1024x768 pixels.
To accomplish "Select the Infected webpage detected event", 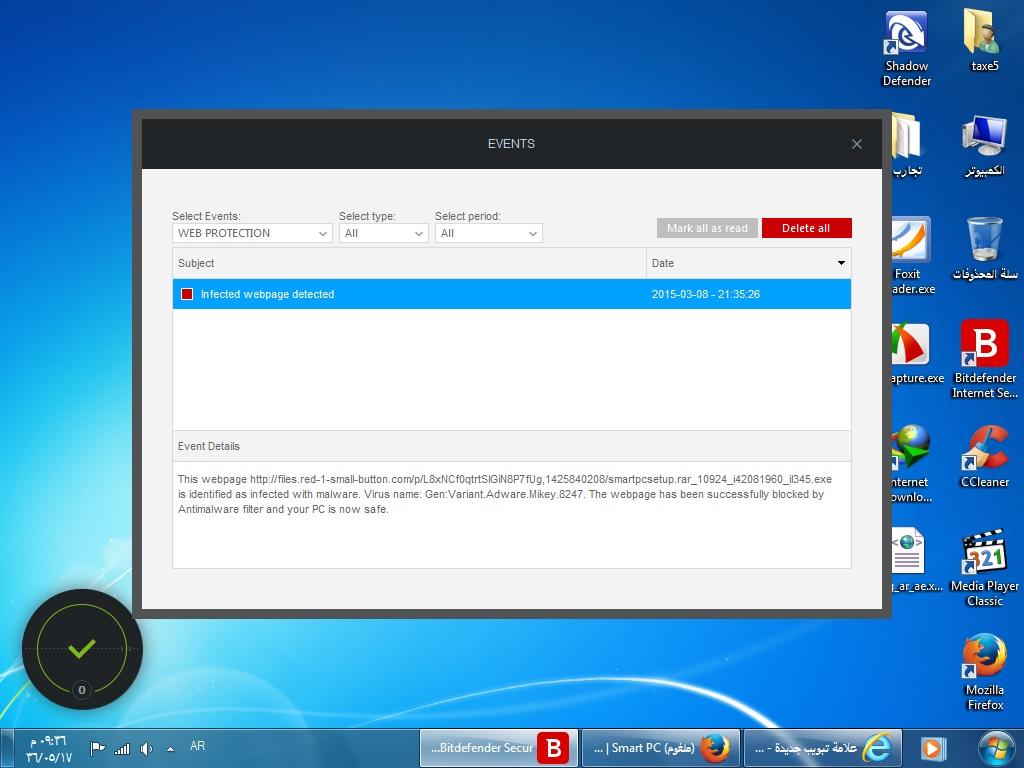I will (511, 294).
